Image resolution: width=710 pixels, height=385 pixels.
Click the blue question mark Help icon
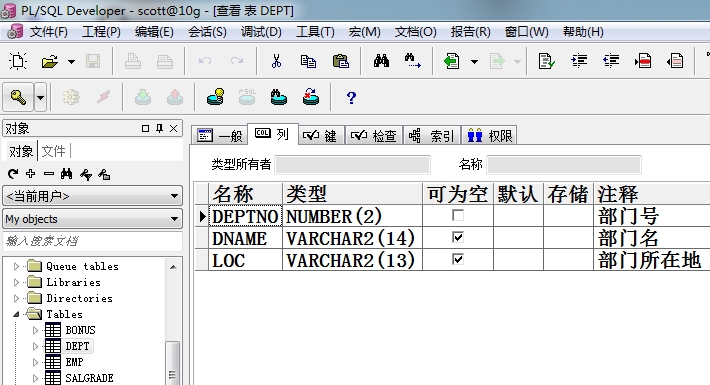(x=351, y=97)
